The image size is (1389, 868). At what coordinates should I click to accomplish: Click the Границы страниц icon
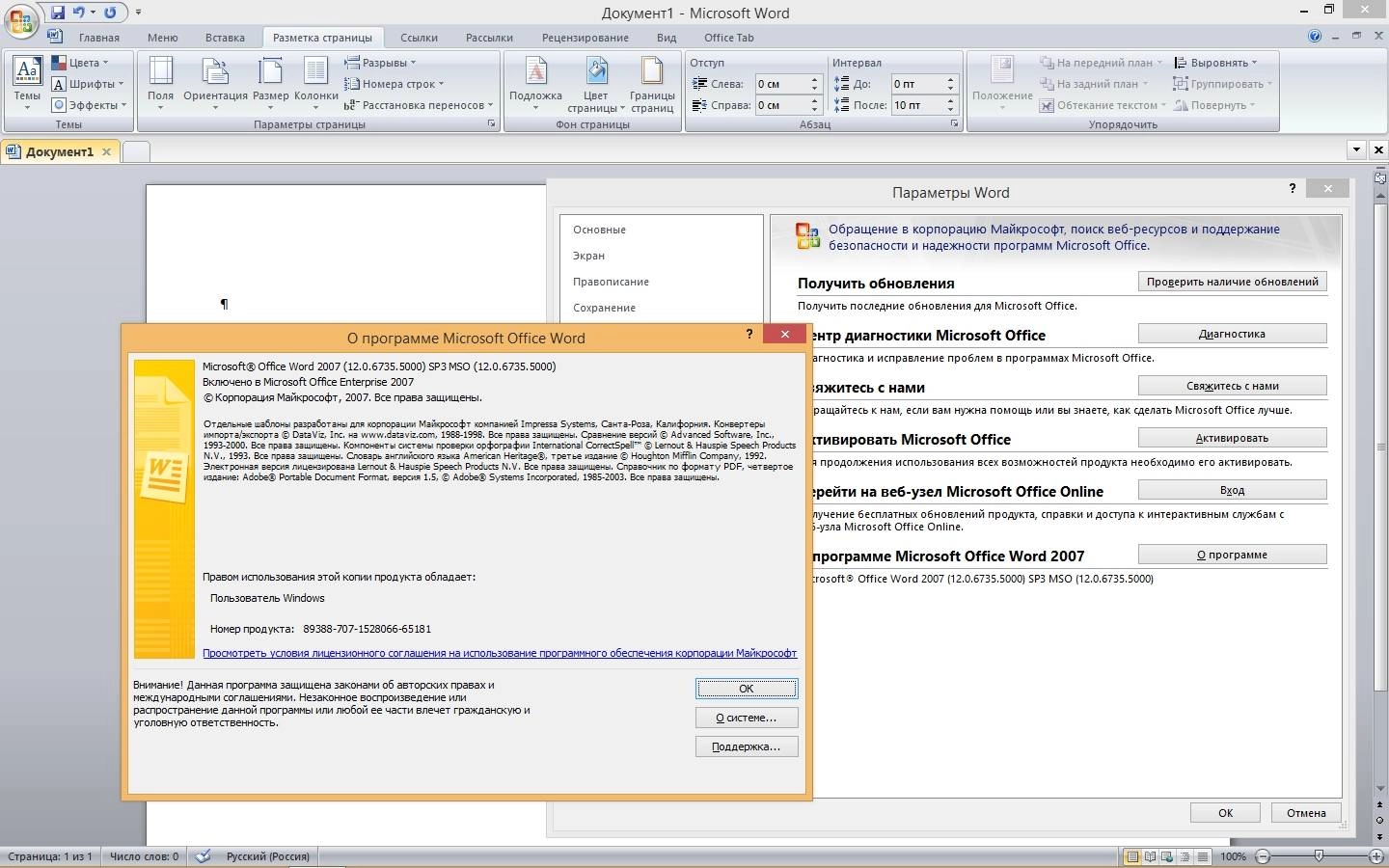coord(652,70)
